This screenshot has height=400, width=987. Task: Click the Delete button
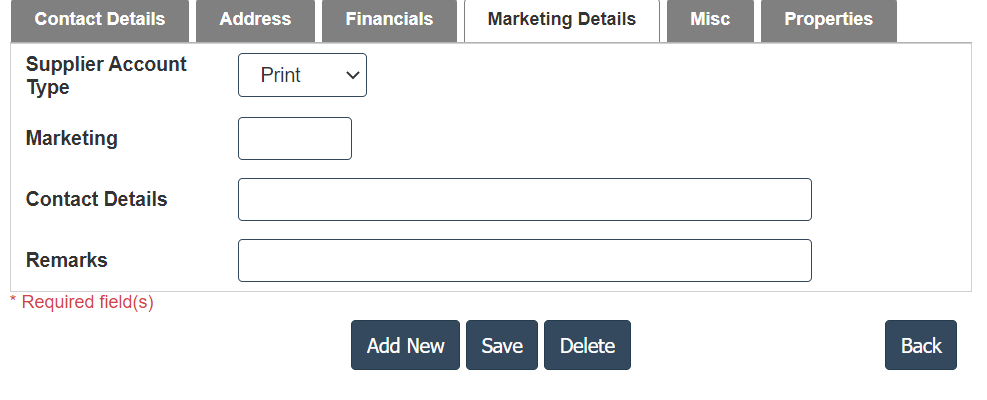point(587,345)
